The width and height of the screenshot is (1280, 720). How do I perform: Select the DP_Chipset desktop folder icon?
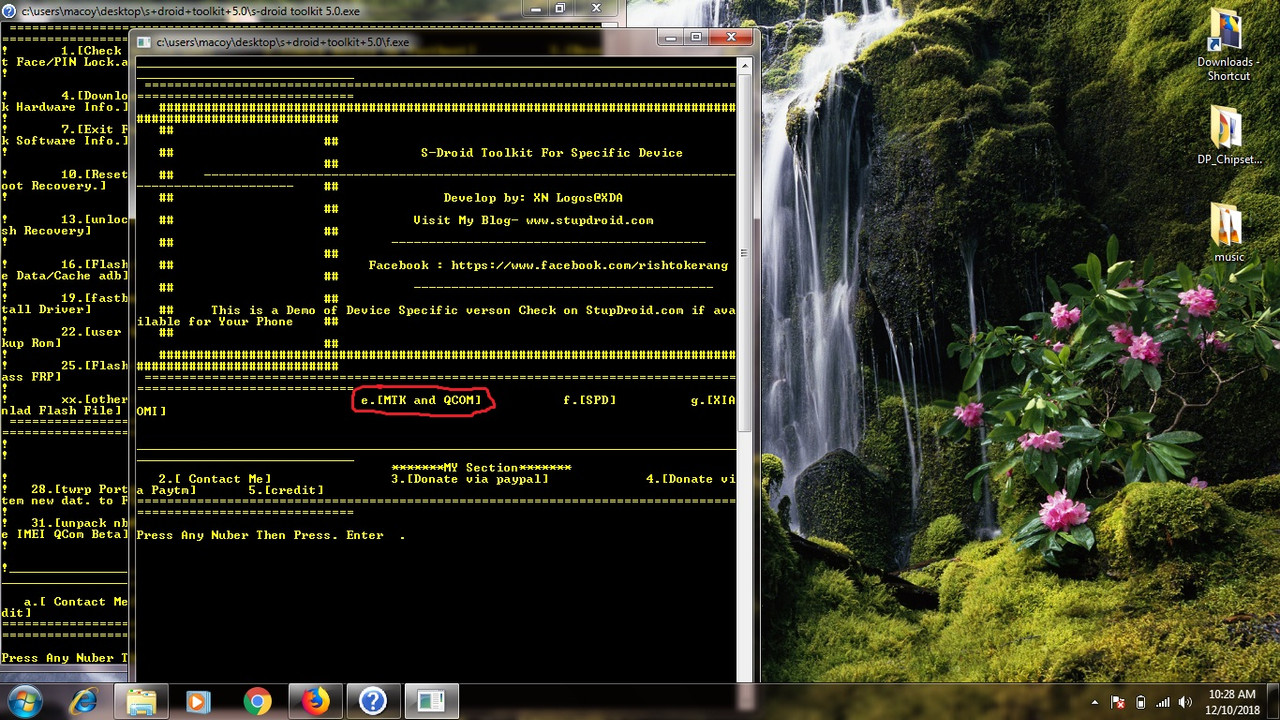(1229, 136)
